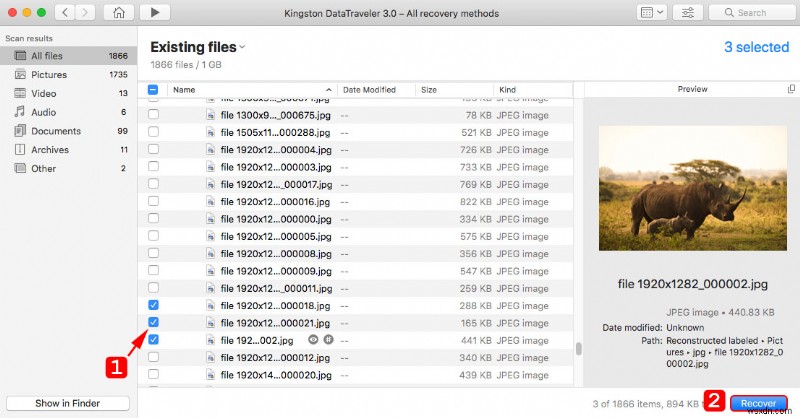The height and width of the screenshot is (418, 800).
Task: Open filter settings sliders icon
Action: click(x=687, y=13)
